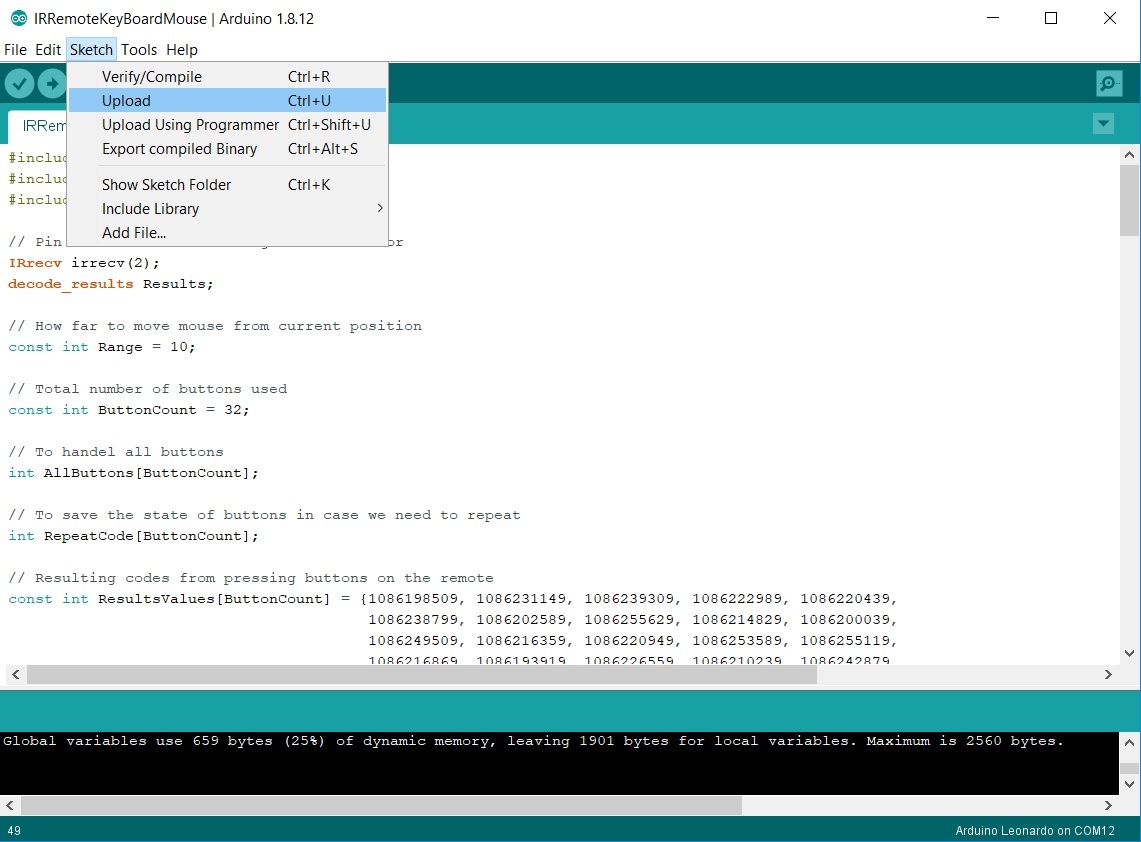
Task: Select Add File... menu entry
Action: 227,232
